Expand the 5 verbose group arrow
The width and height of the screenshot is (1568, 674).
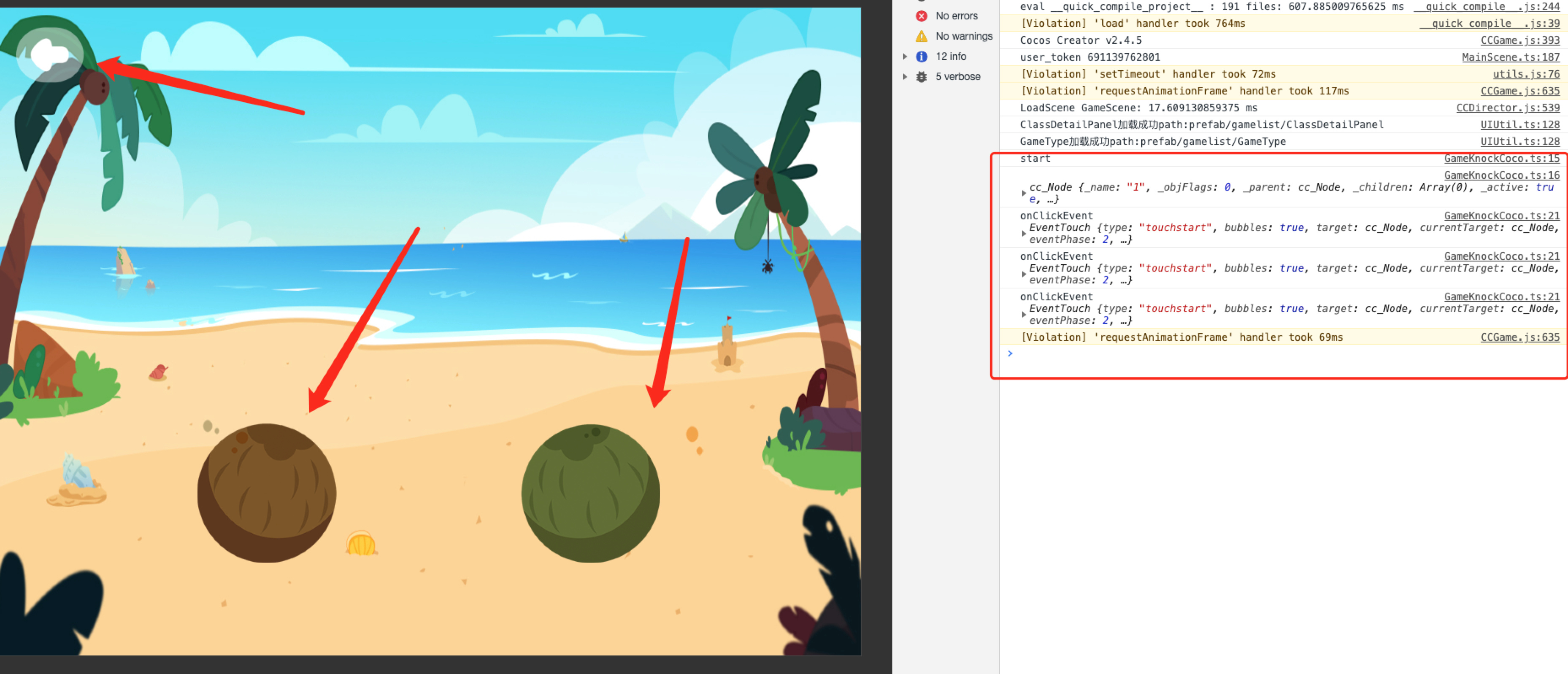click(x=905, y=77)
